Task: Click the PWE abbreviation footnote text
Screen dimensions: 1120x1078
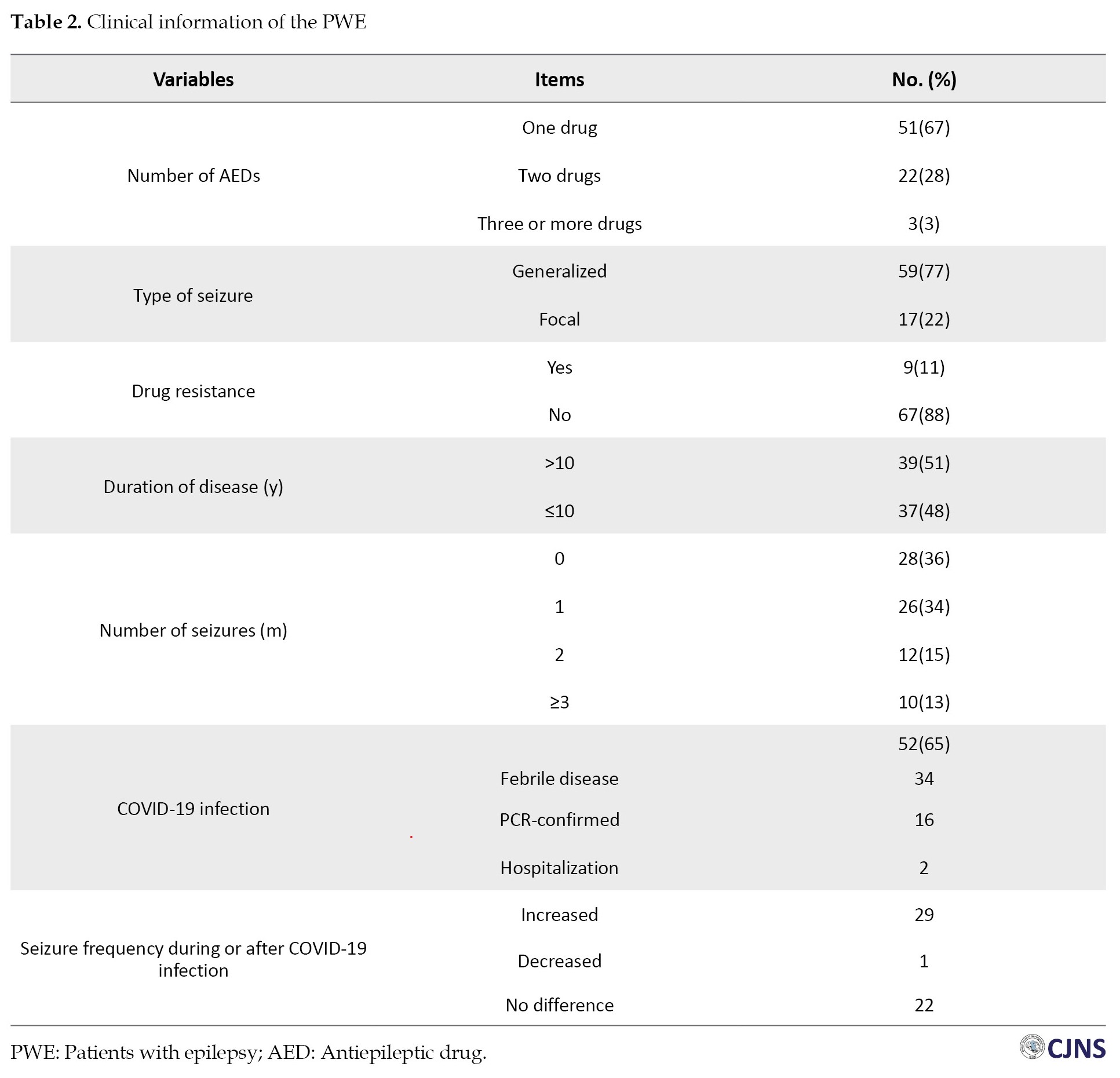Action: point(248,1053)
